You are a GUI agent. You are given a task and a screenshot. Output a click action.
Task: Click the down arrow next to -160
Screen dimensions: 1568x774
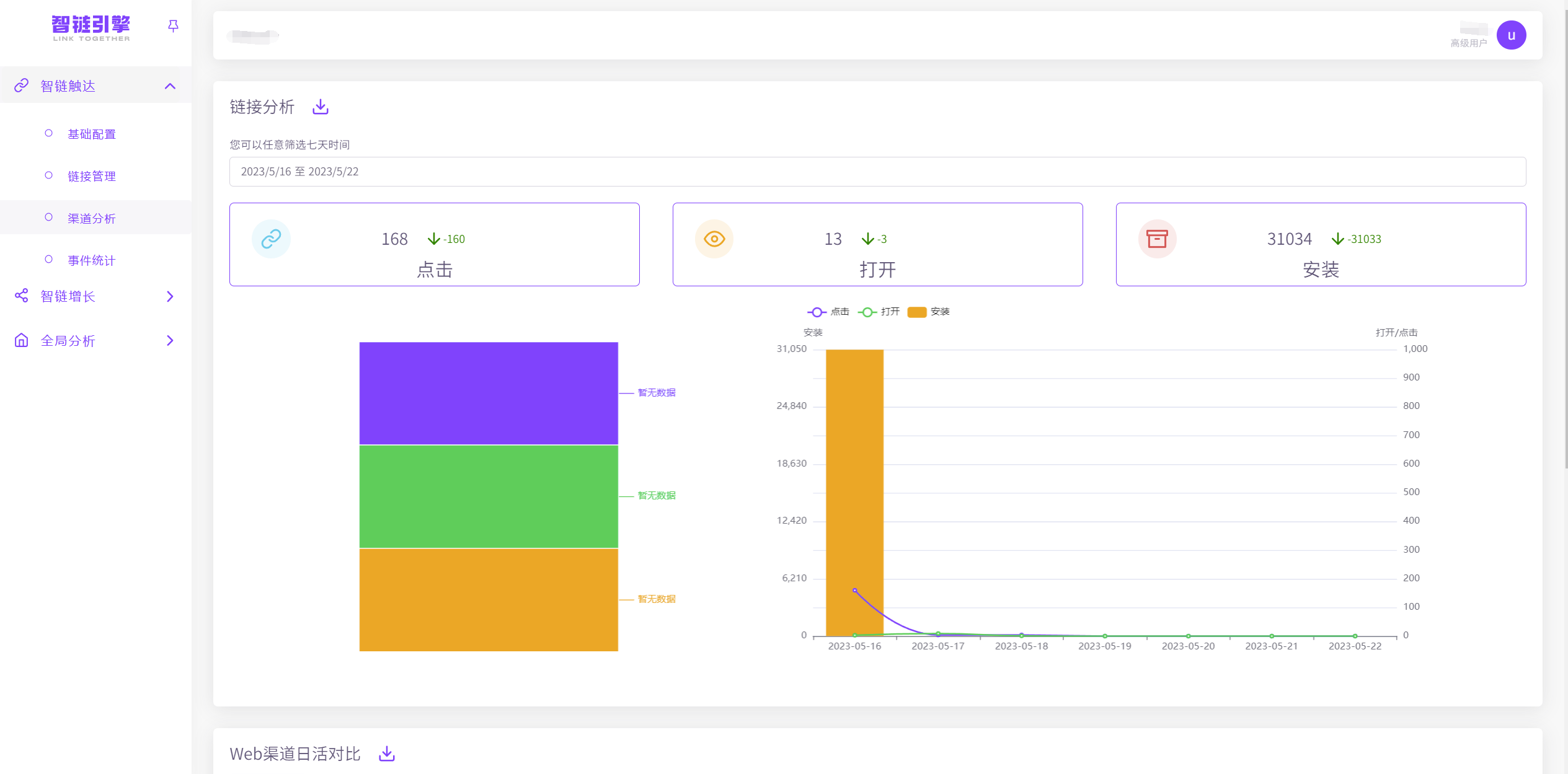(x=434, y=239)
